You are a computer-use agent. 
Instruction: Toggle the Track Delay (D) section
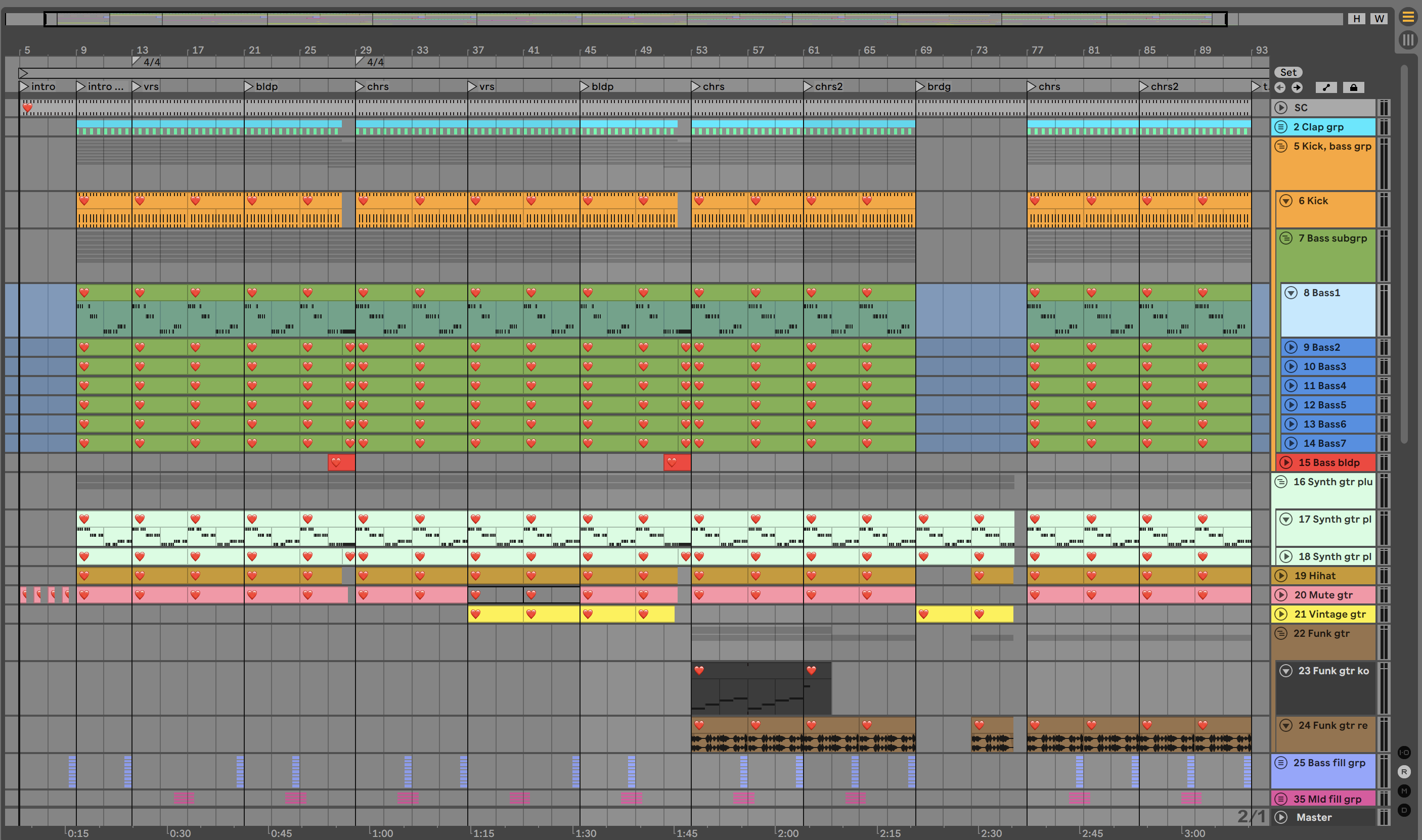[x=1404, y=810]
